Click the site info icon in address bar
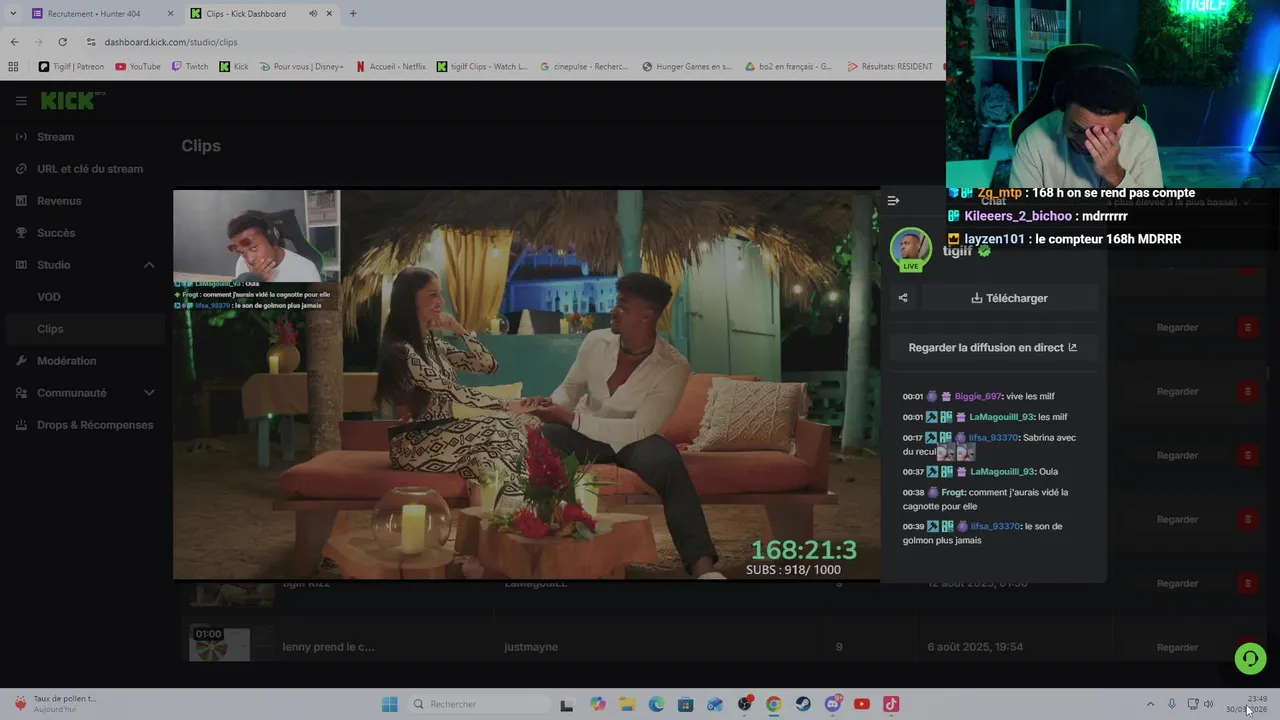1280x720 pixels. (91, 42)
